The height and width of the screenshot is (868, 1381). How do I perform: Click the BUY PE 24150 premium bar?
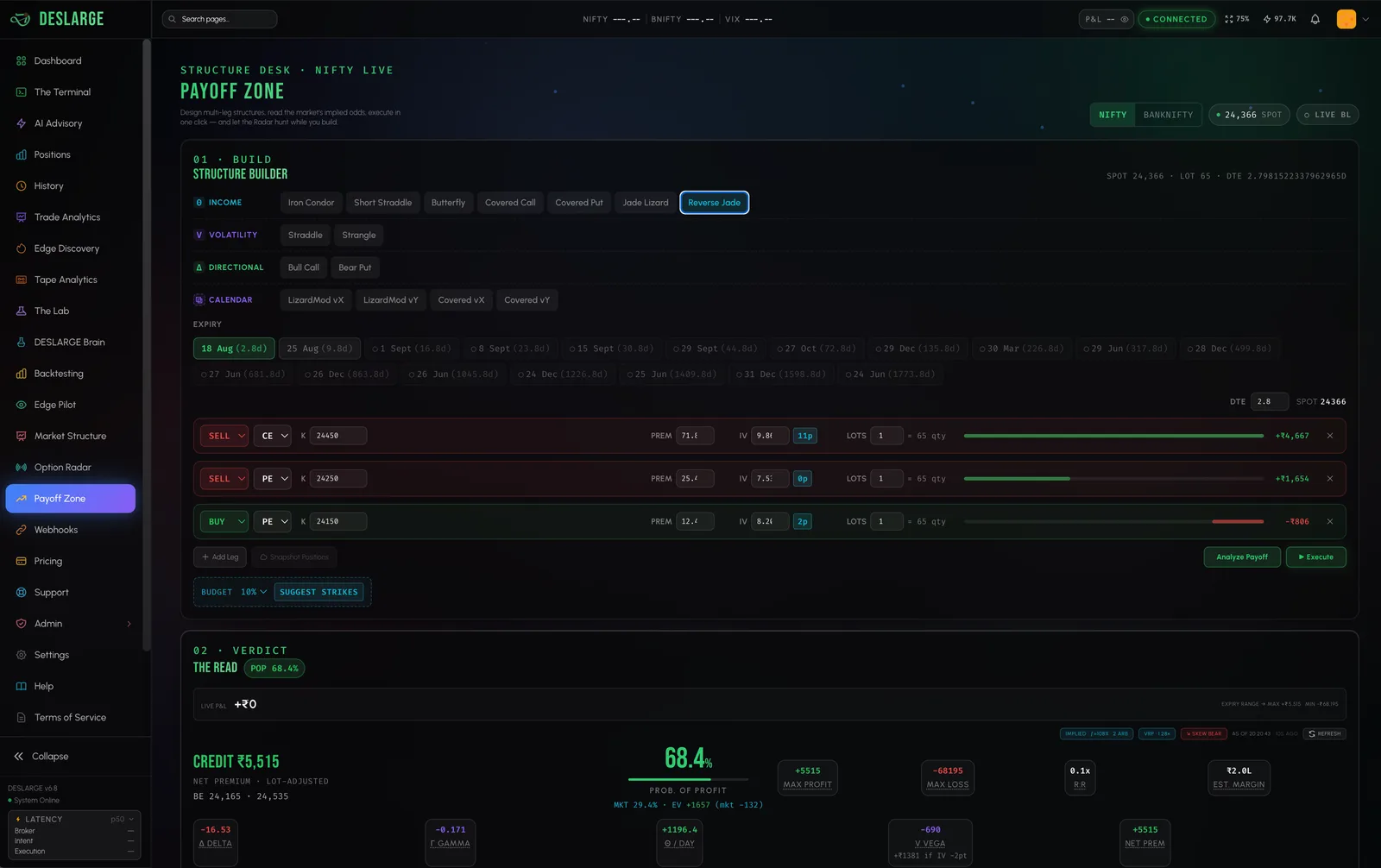click(x=1113, y=521)
